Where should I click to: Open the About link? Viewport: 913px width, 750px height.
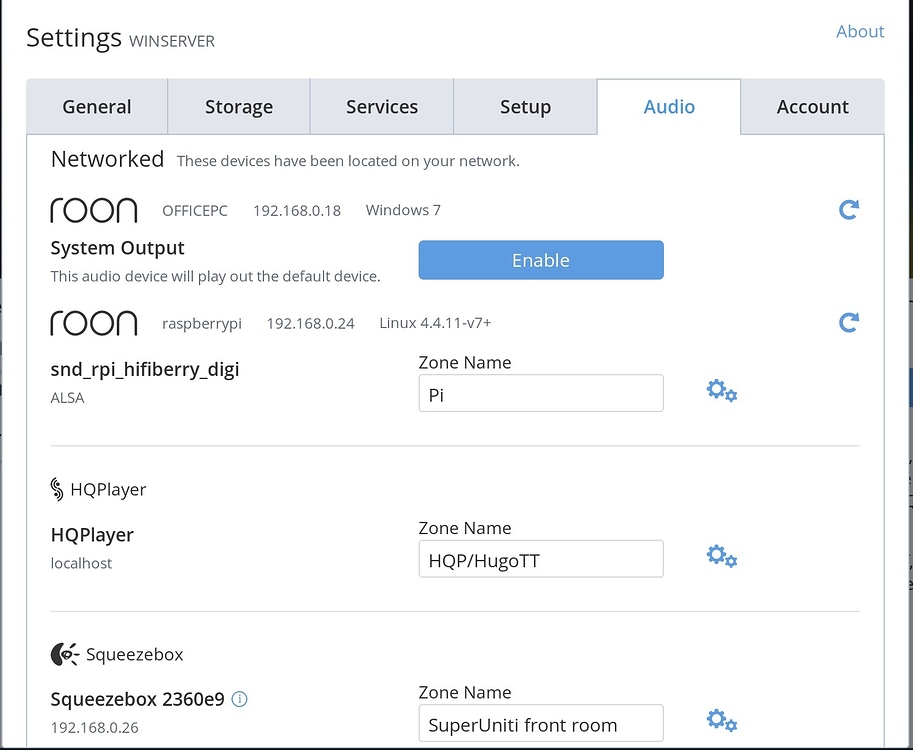click(859, 31)
